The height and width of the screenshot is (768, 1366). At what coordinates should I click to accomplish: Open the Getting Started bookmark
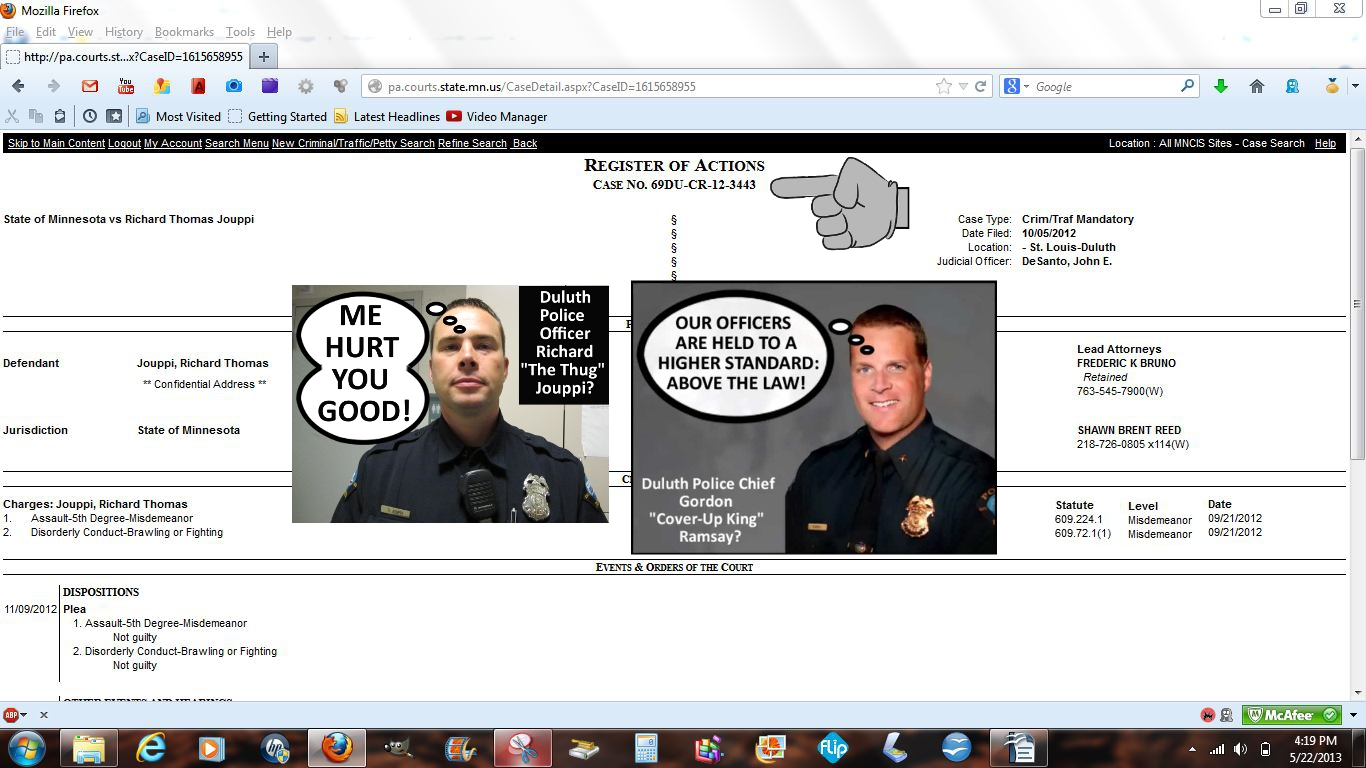(x=278, y=116)
